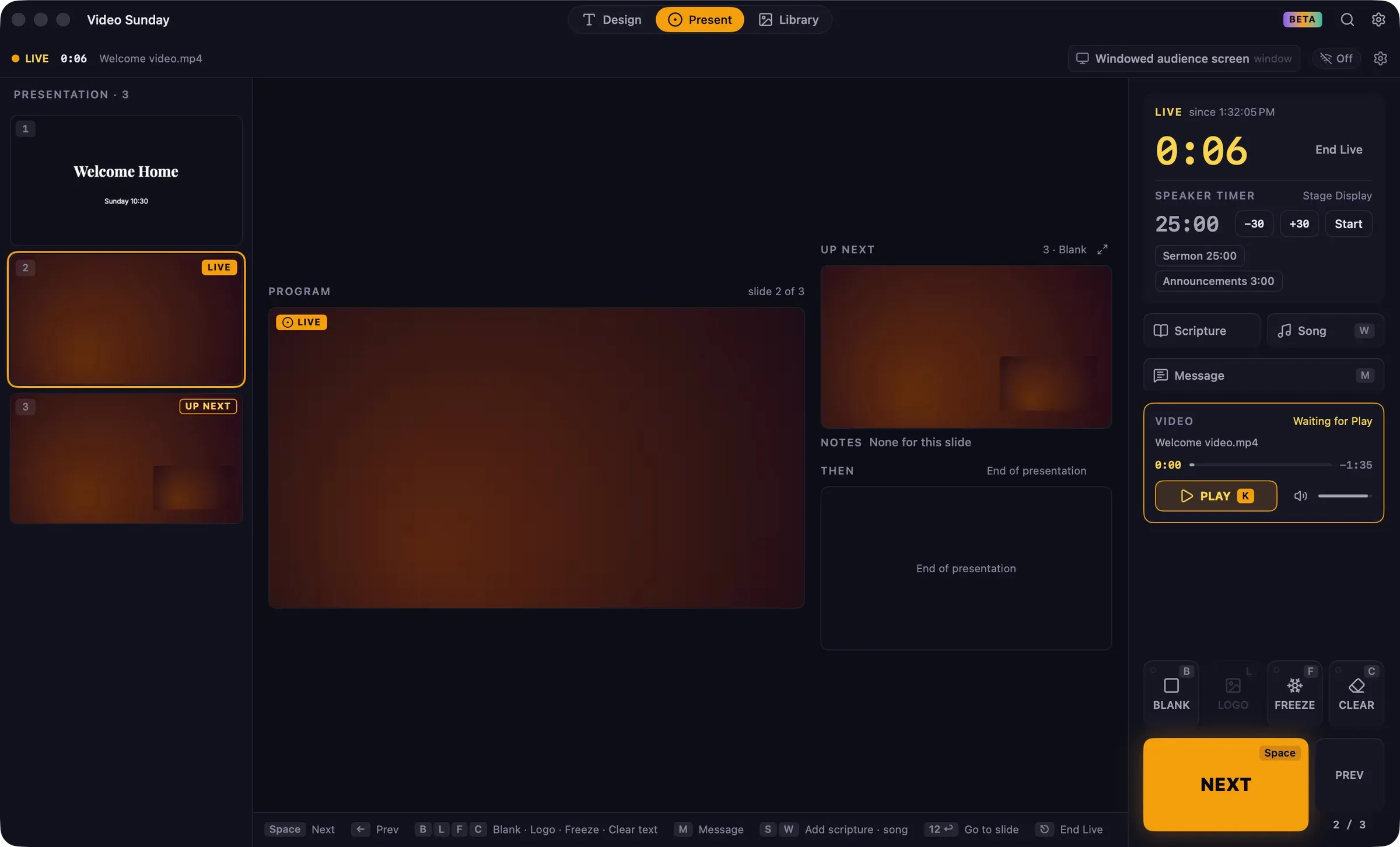Click the 'End of presentation' placeholder
Image resolution: width=1400 pixels, height=847 pixels.
pyautogui.click(x=966, y=568)
